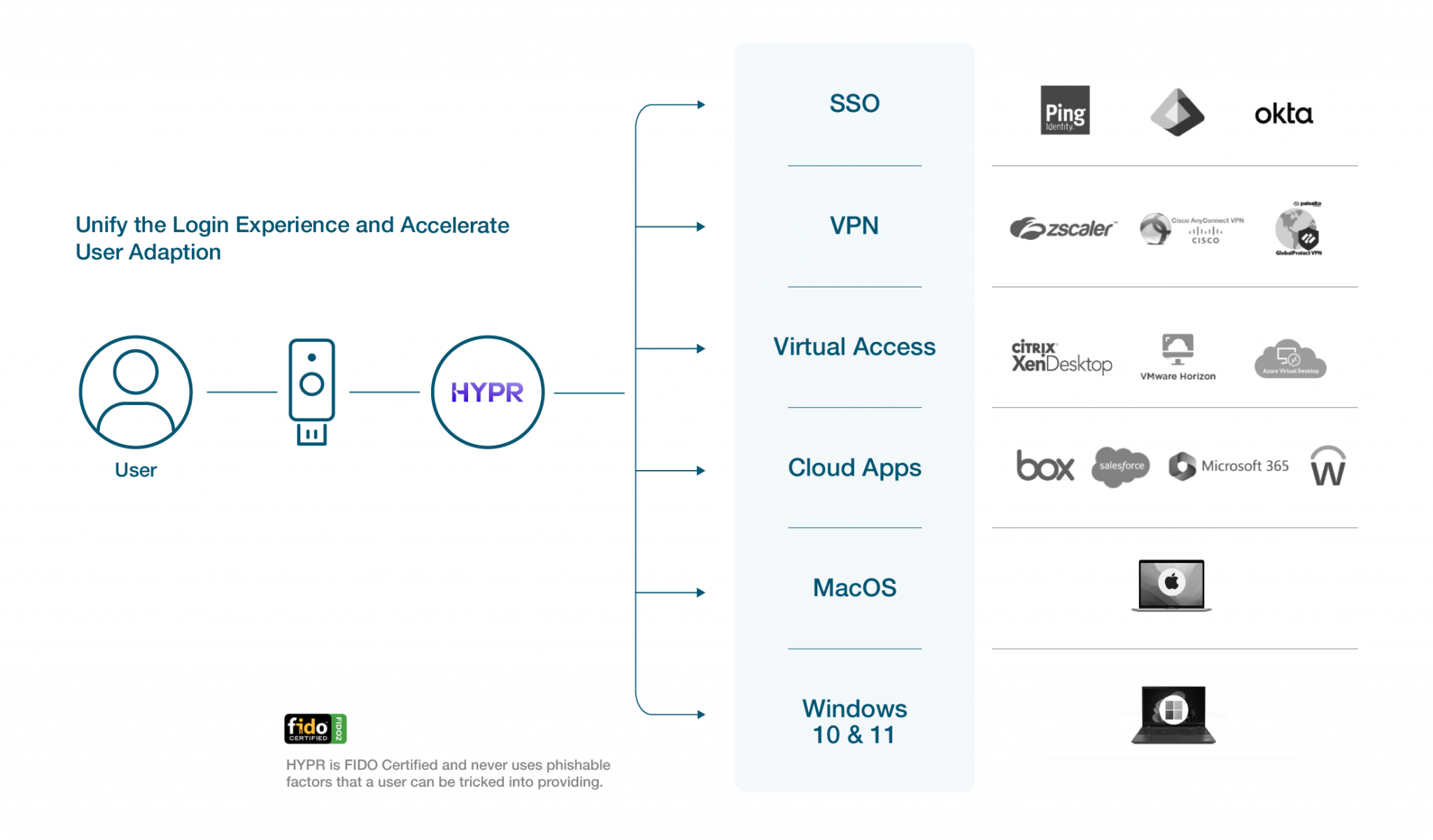Select the SSO category label
Screen dimensions: 1433x840
point(854,104)
